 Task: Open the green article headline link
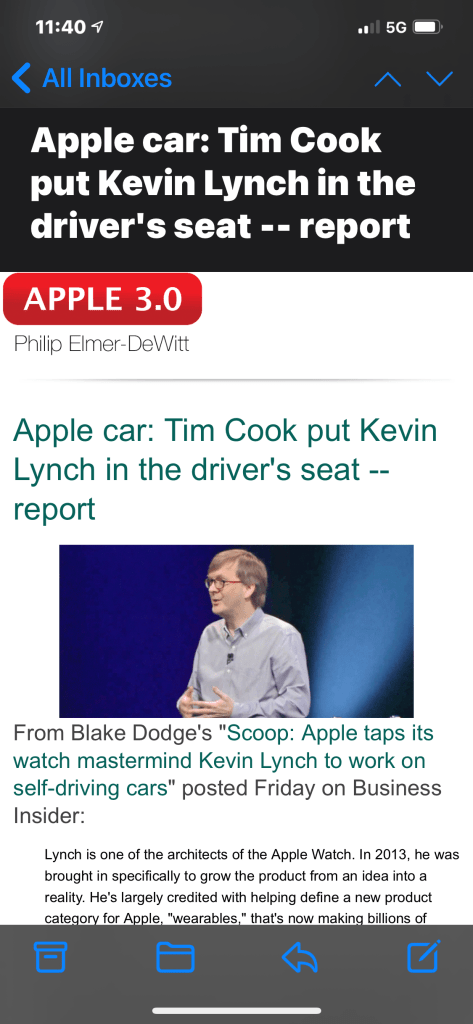225,470
